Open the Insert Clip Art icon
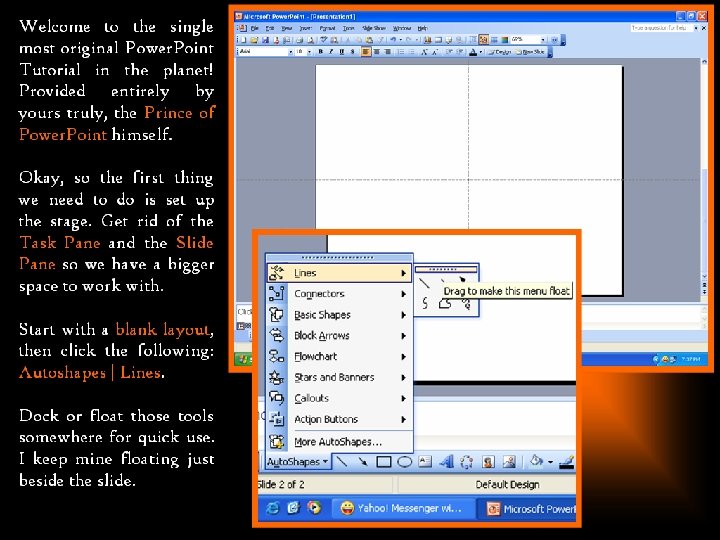 [488, 462]
